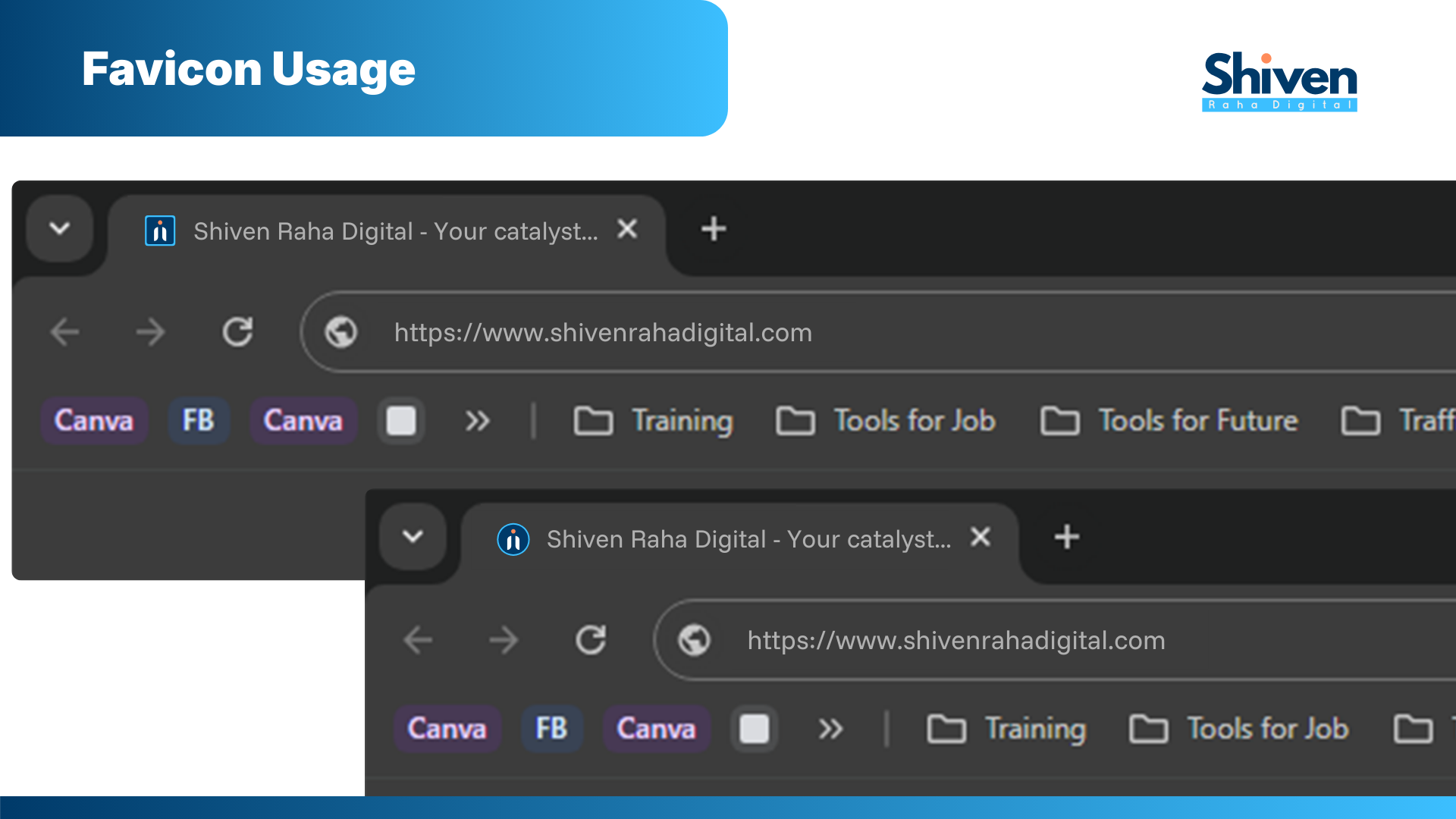The width and height of the screenshot is (1456, 819).
Task: Click globe site info icon in upper browser
Action: point(341,332)
